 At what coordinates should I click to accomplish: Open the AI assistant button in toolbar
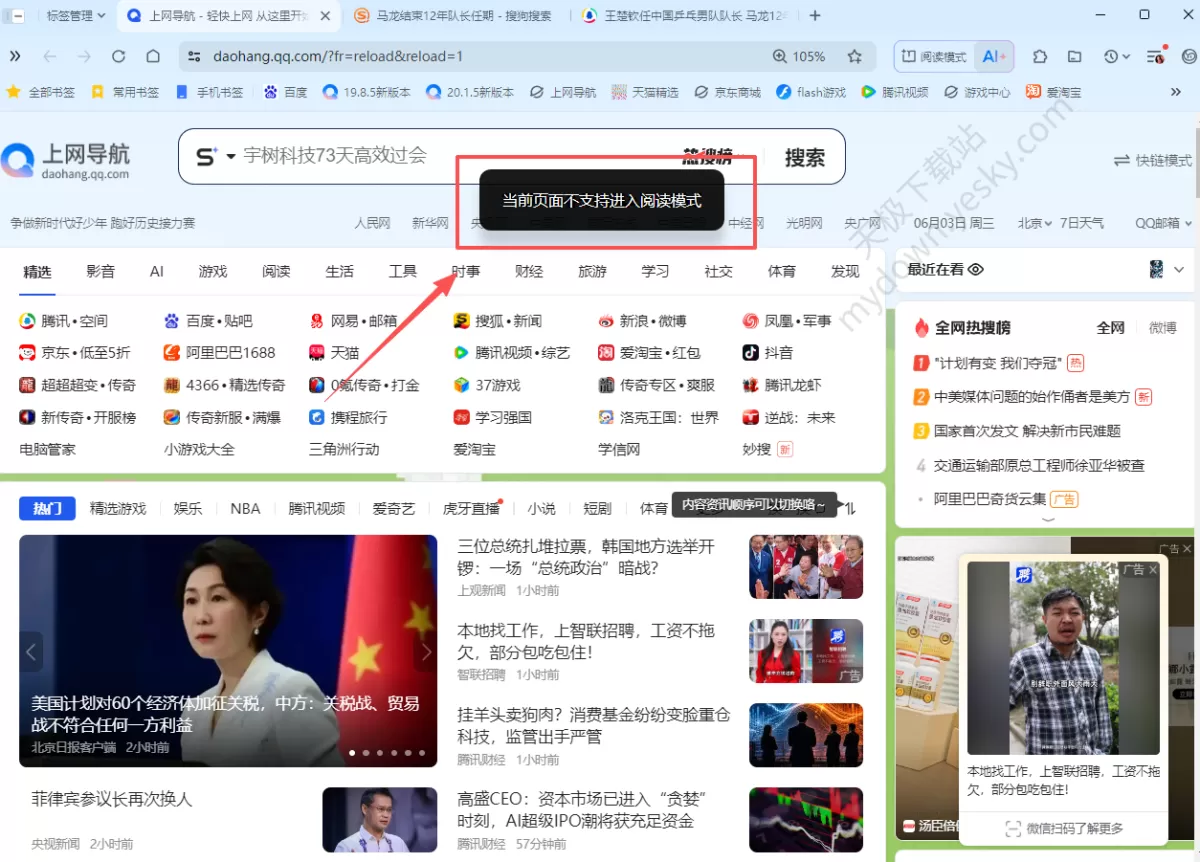[996, 56]
